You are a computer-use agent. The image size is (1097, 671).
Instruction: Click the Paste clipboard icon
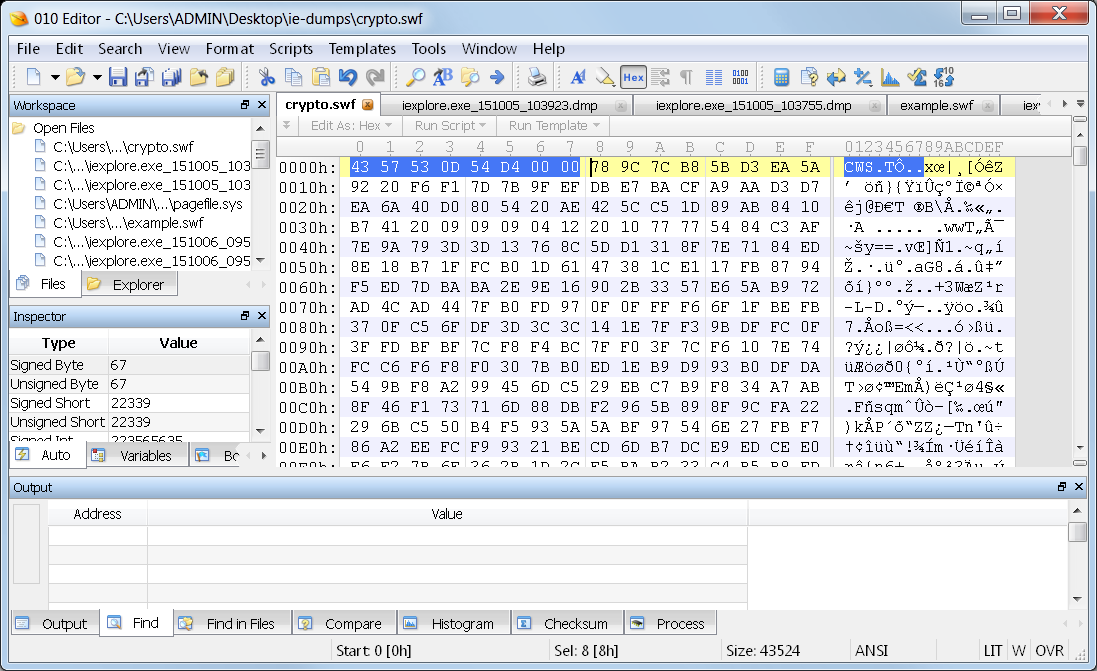point(320,77)
